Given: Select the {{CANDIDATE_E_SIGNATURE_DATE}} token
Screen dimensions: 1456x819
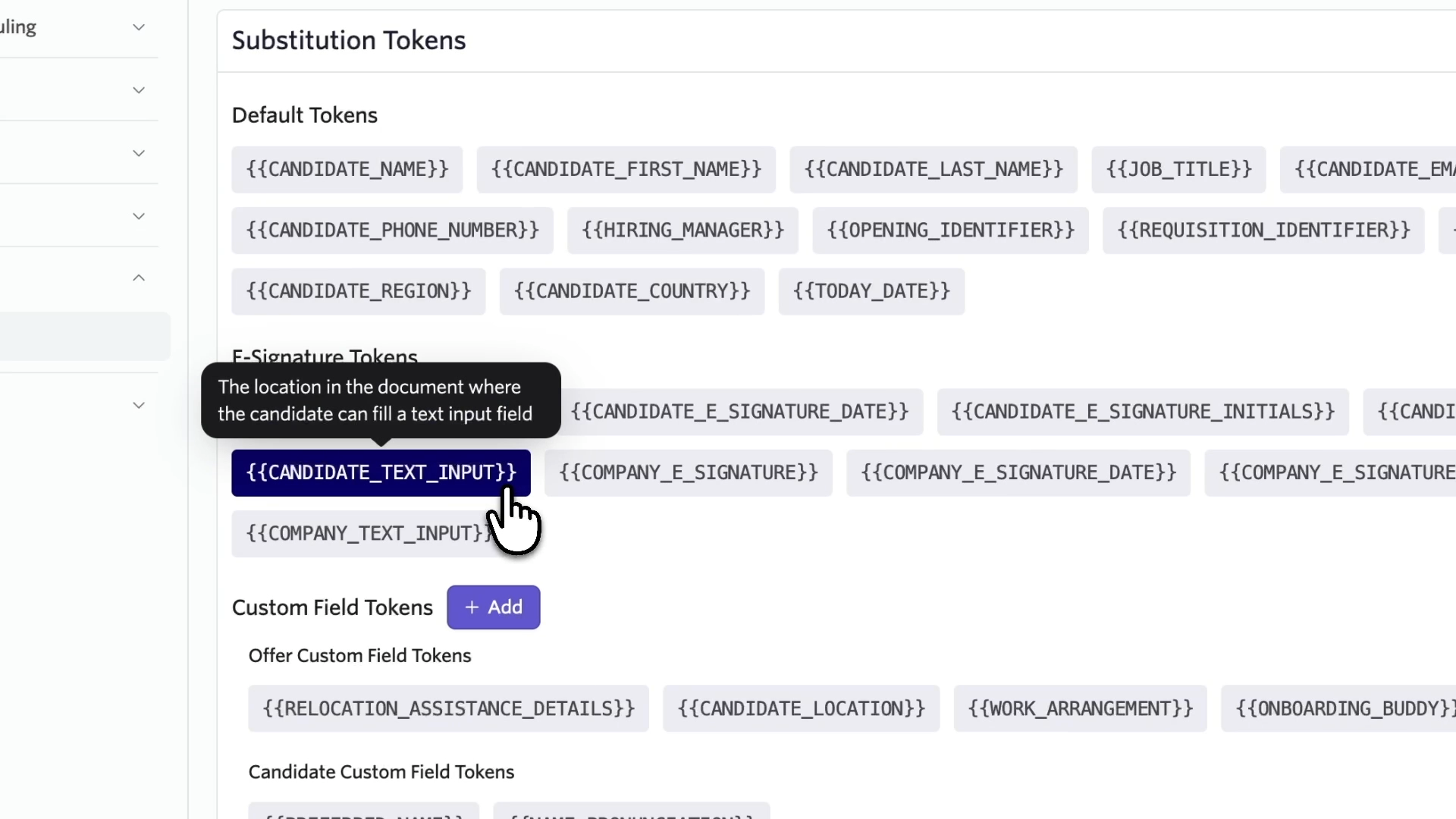Looking at the screenshot, I should click(x=739, y=412).
